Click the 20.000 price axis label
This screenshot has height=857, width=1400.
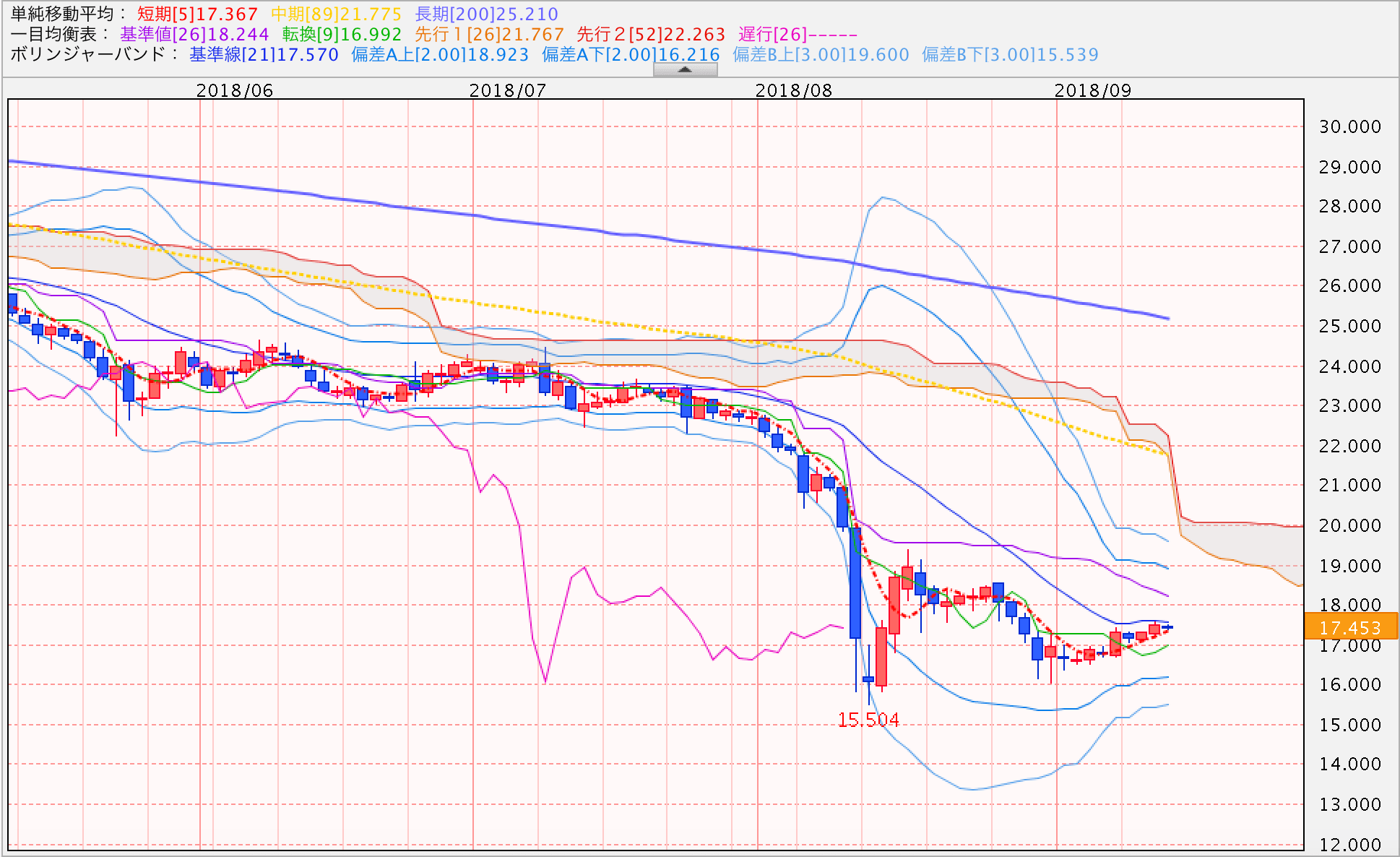click(x=1349, y=526)
